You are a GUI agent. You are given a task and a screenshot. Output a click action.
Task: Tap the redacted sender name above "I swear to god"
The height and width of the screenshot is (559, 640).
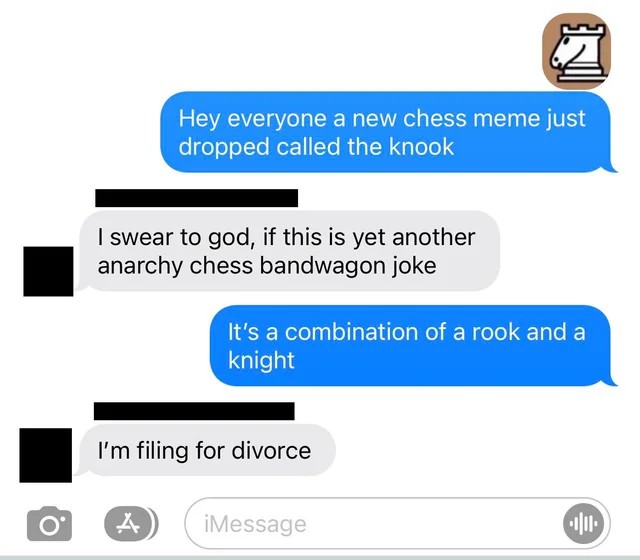pos(196,198)
